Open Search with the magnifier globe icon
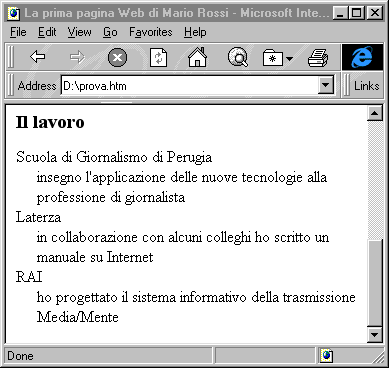 pos(238,57)
